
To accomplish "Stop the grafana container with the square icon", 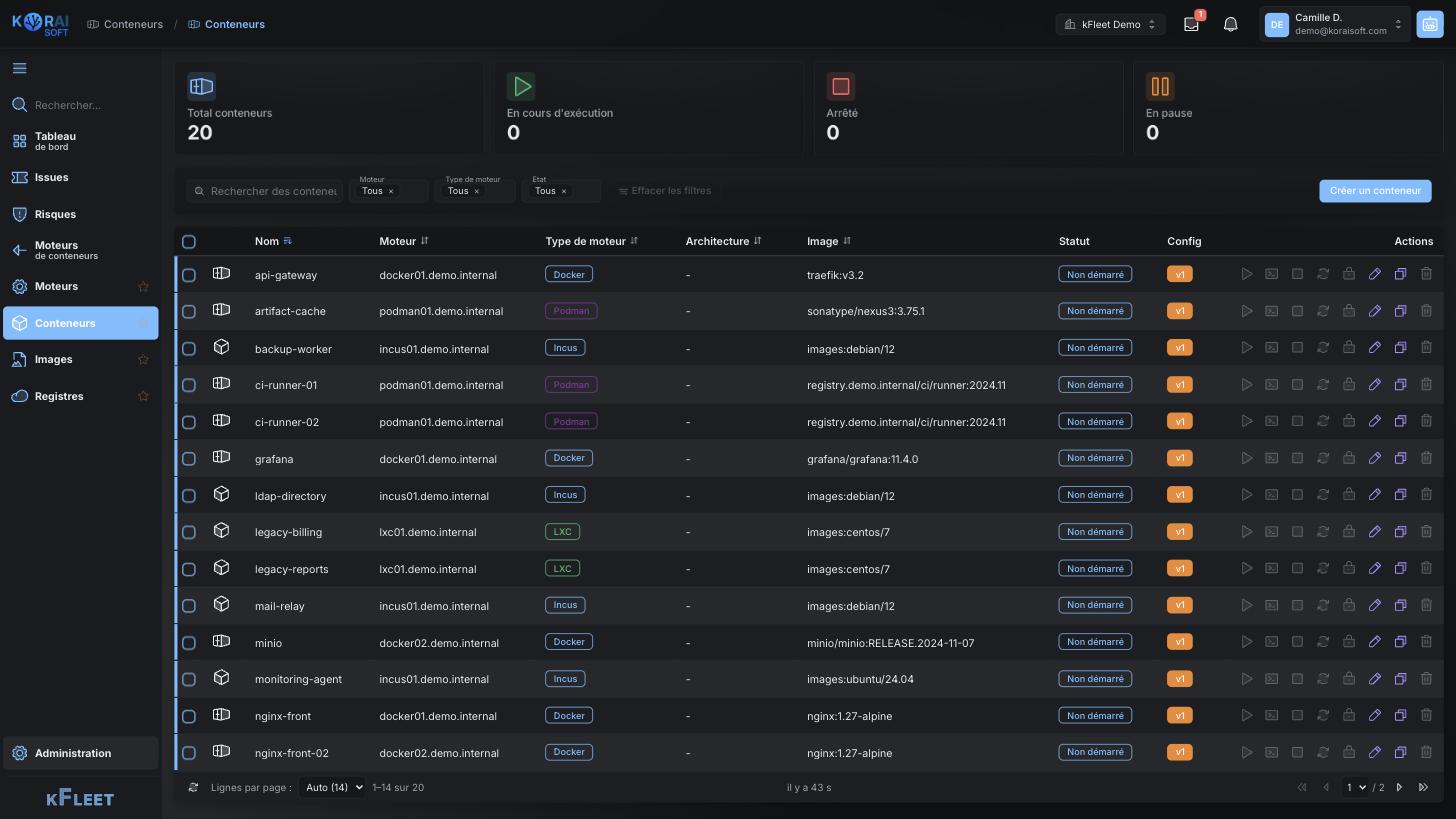I will 1297,458.
